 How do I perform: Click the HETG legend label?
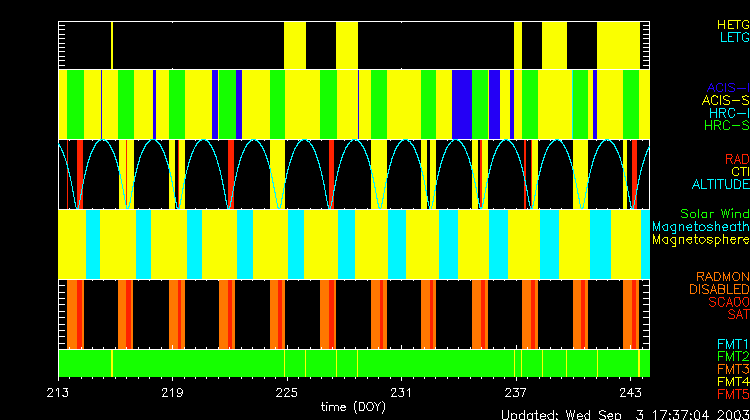pos(733,25)
